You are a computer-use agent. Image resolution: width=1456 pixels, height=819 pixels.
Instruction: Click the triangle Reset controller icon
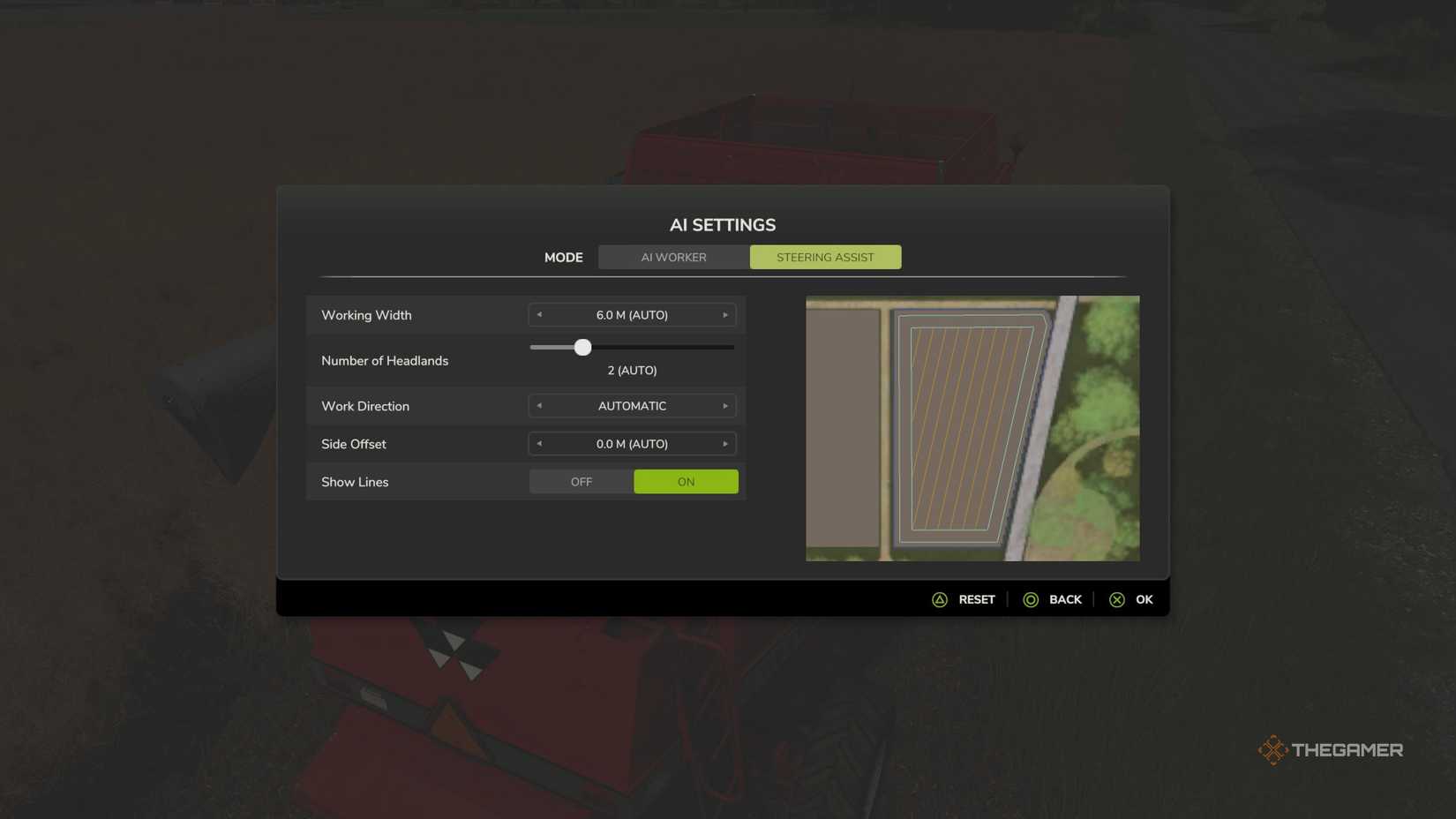[940, 599]
